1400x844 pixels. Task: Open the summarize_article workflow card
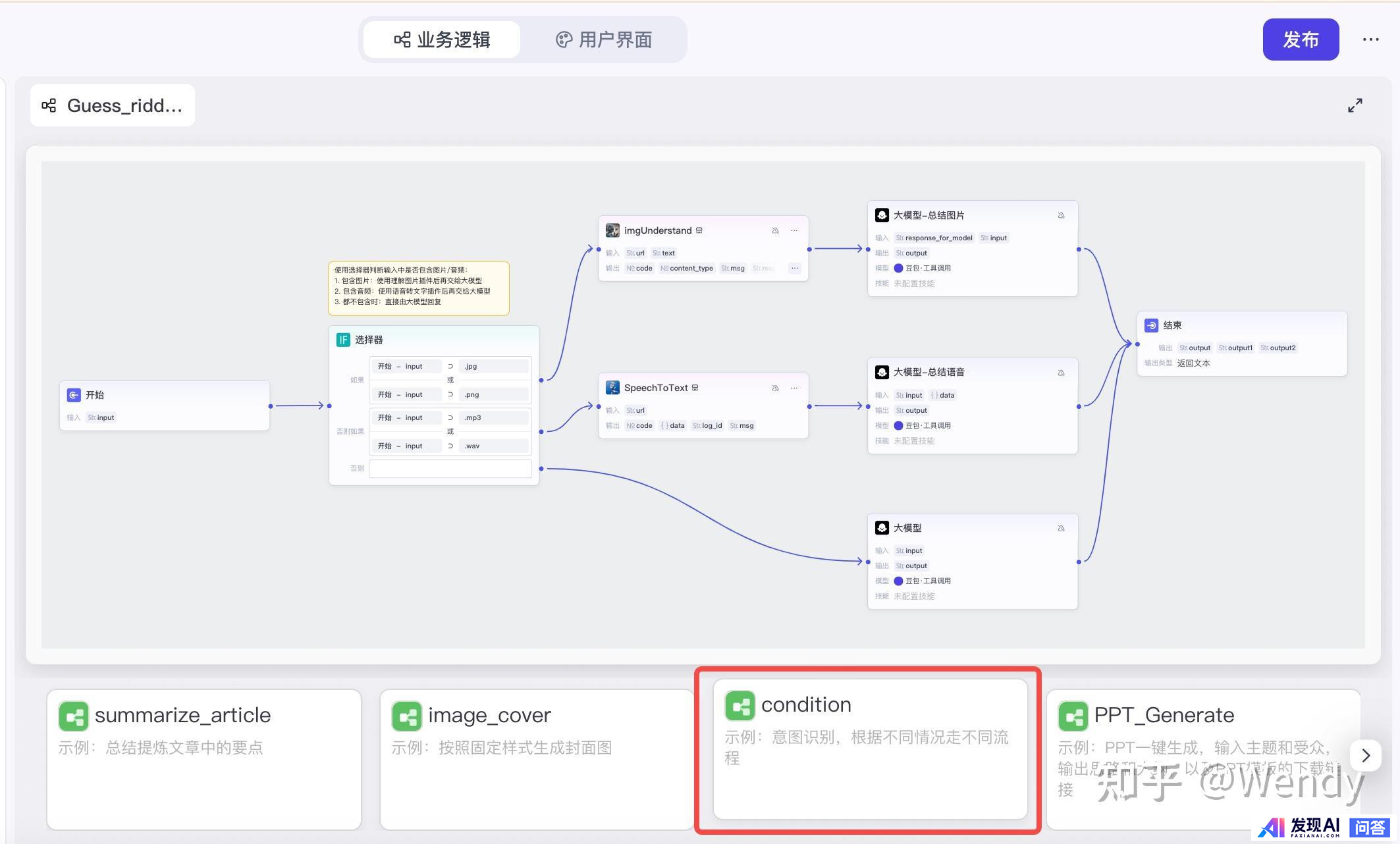[x=203, y=758]
